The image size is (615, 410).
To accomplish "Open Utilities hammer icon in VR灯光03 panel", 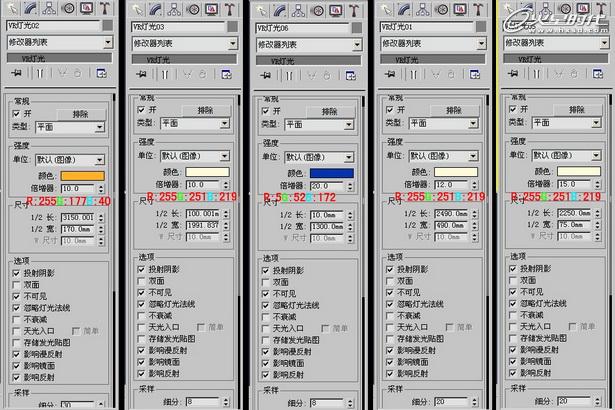I will coord(229,9).
